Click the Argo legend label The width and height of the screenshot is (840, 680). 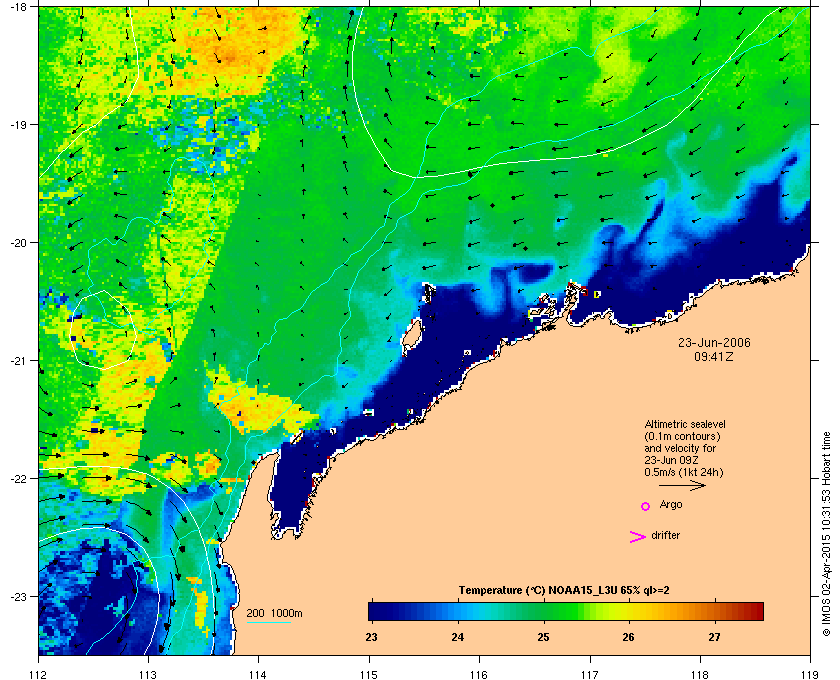click(671, 505)
